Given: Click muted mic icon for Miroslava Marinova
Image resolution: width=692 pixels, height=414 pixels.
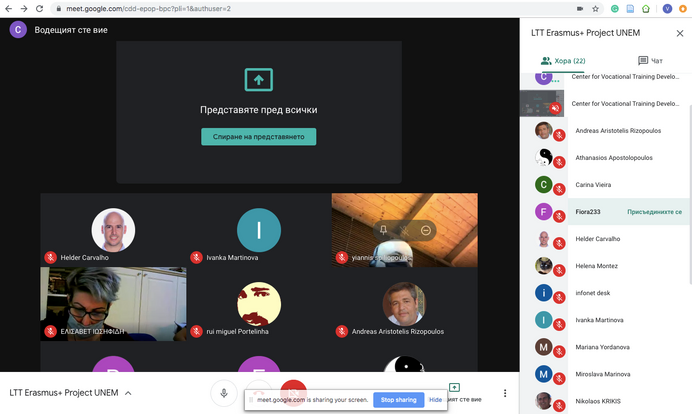Looking at the screenshot, I should coord(559,379).
